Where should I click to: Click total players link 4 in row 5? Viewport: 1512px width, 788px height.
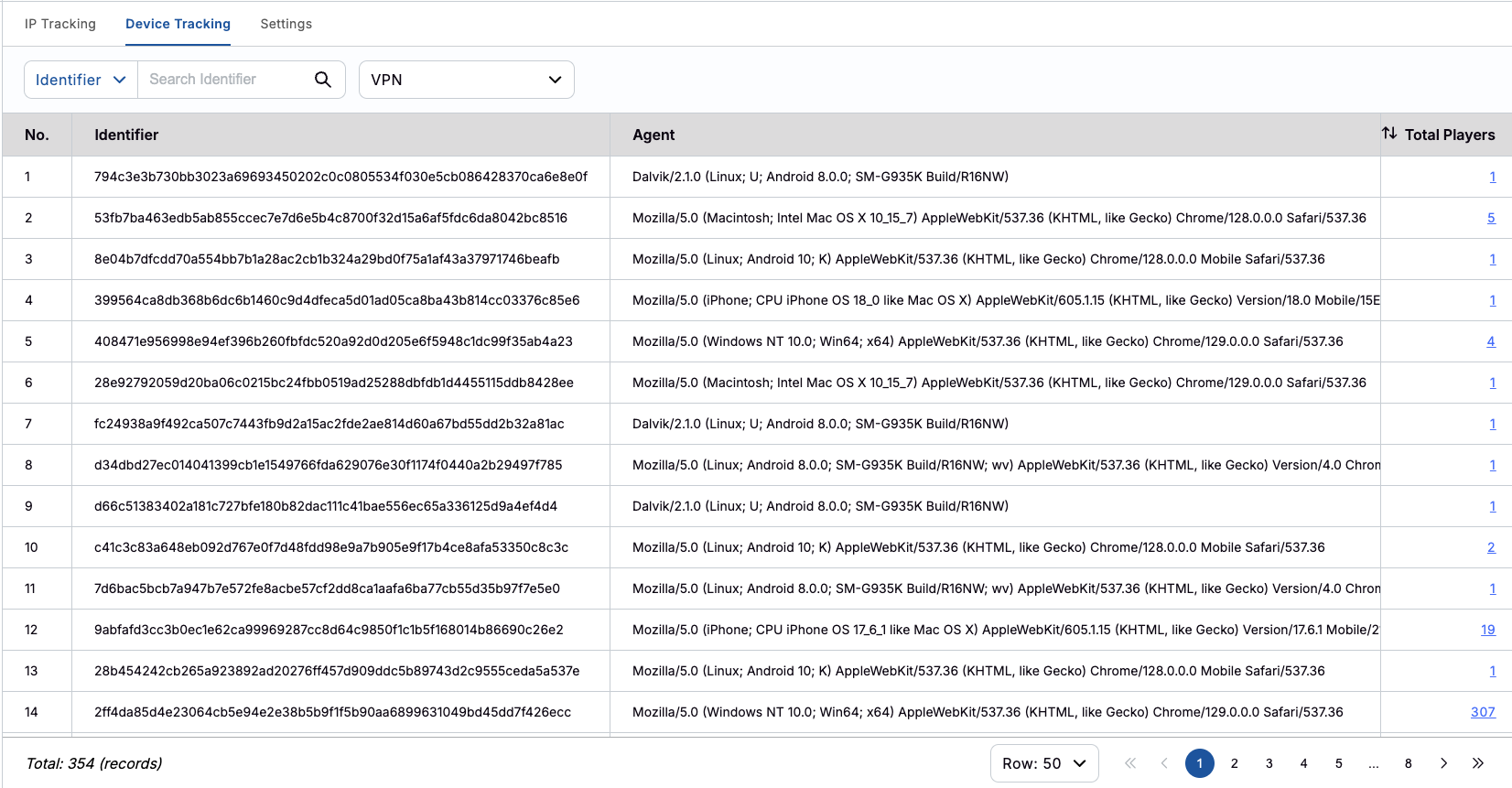(1491, 341)
